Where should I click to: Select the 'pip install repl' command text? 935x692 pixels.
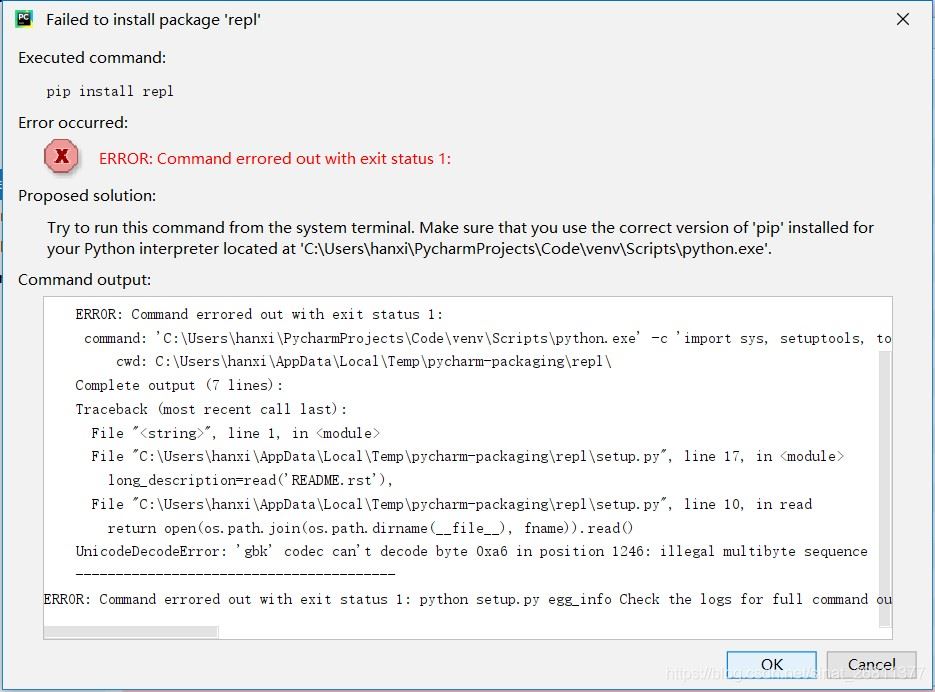[110, 91]
